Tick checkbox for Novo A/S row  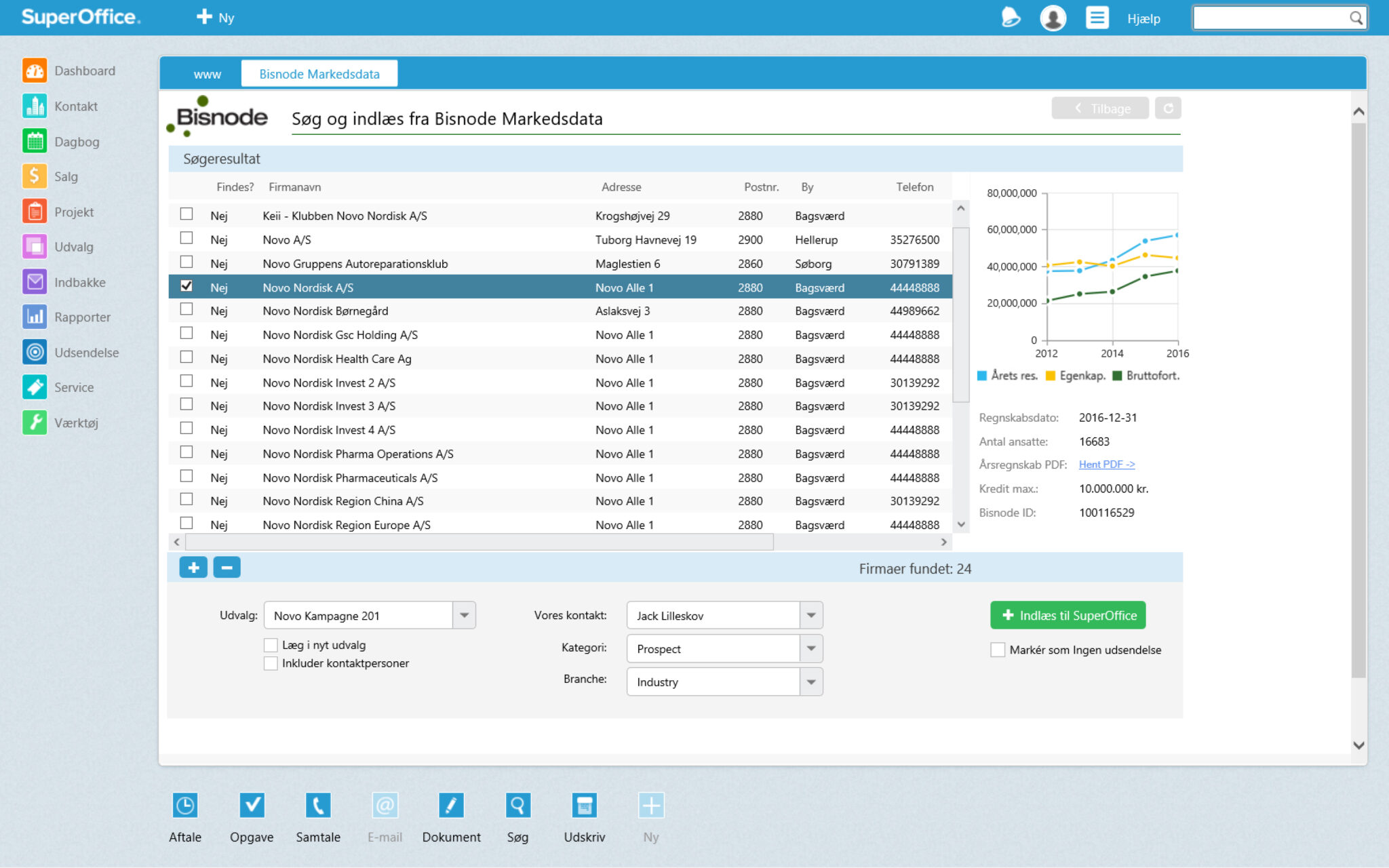pos(187,238)
